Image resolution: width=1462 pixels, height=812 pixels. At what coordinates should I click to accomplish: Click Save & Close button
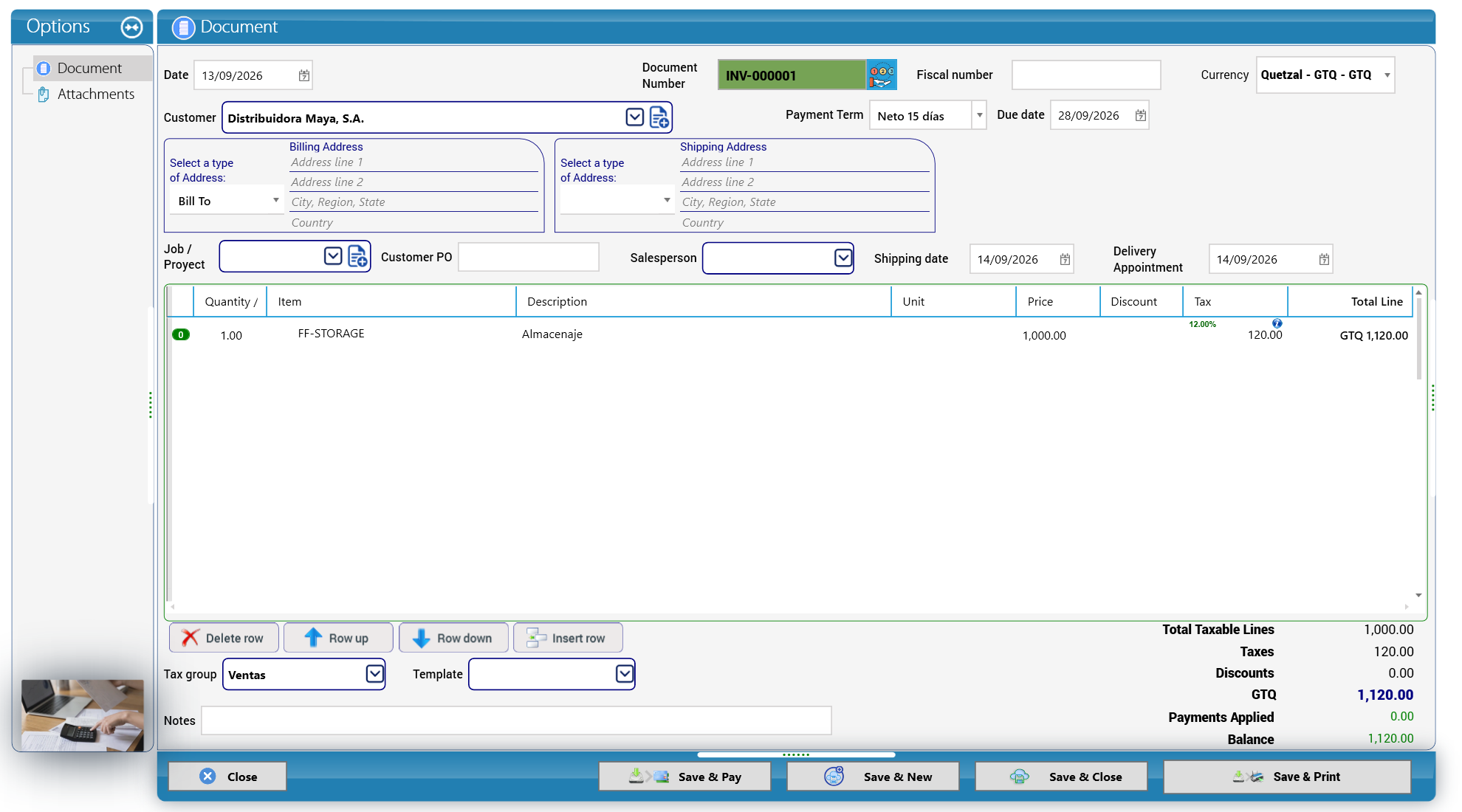(1061, 777)
